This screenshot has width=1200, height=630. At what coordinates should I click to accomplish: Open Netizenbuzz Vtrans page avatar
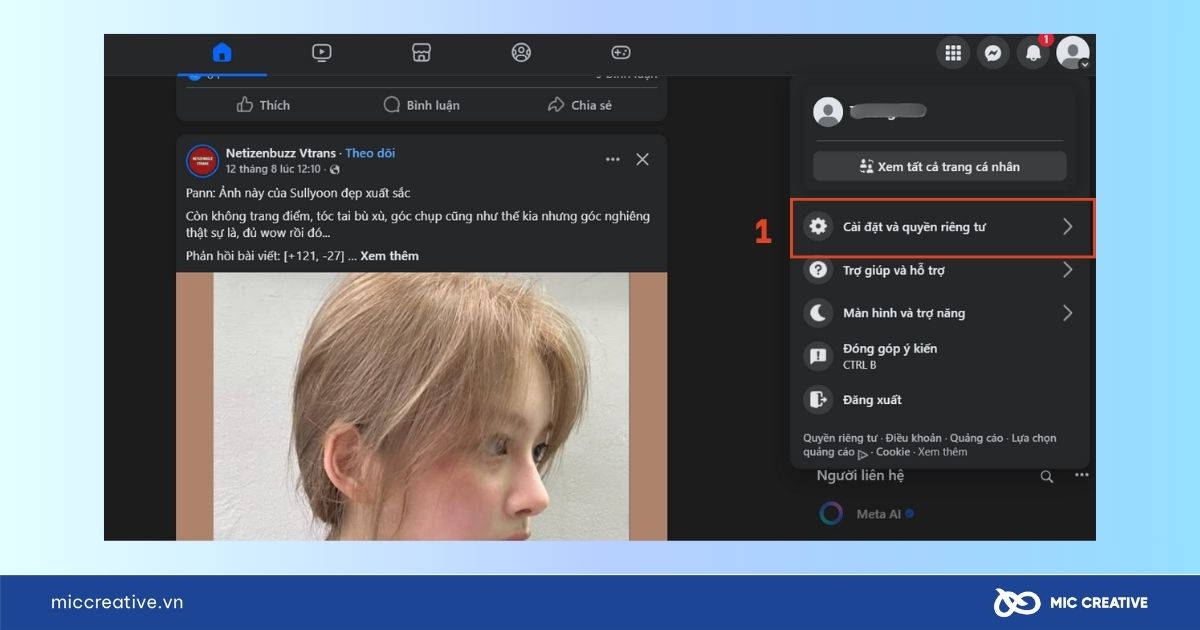202,161
